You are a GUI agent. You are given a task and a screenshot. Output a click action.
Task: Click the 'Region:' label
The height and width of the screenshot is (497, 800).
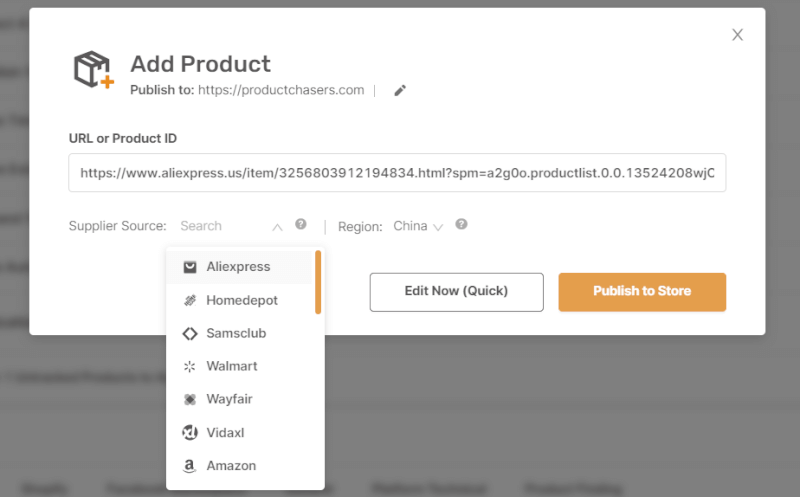point(360,227)
